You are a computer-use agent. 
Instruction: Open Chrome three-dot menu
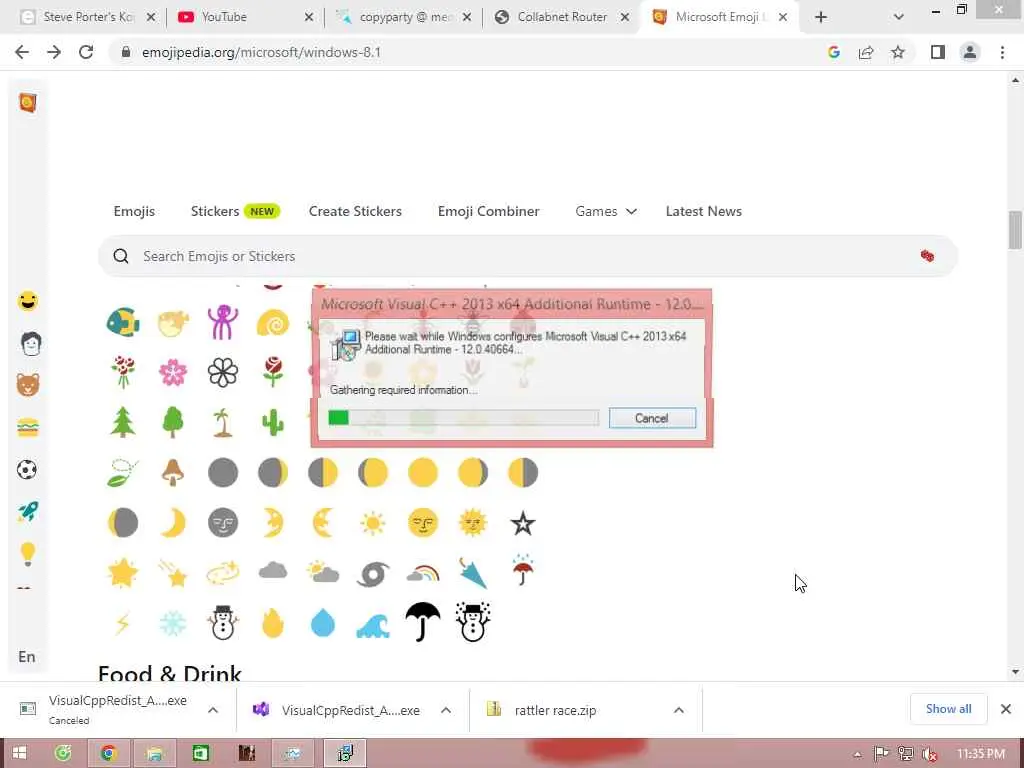(1002, 52)
